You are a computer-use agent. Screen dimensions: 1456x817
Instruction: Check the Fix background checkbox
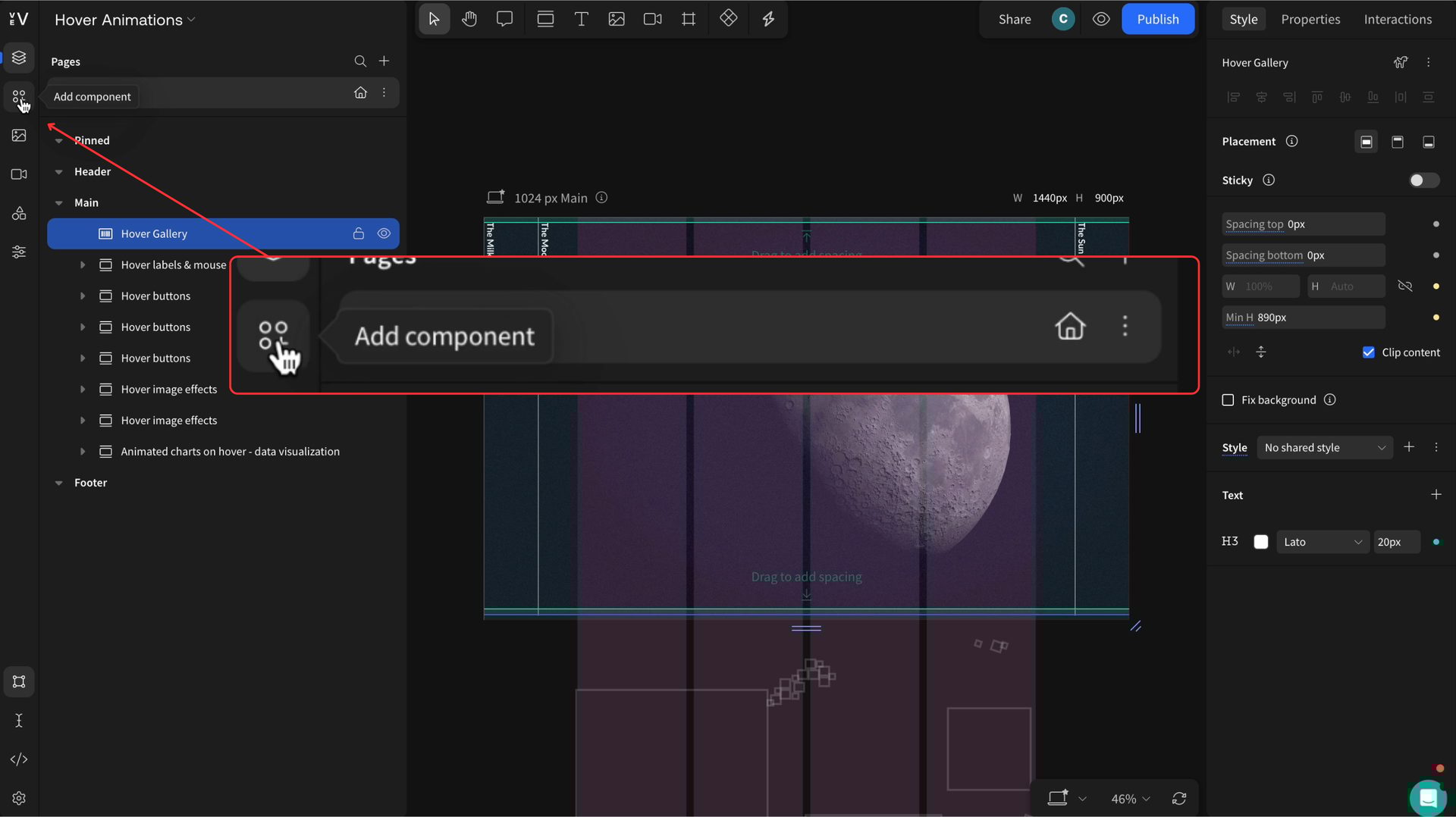[1228, 400]
